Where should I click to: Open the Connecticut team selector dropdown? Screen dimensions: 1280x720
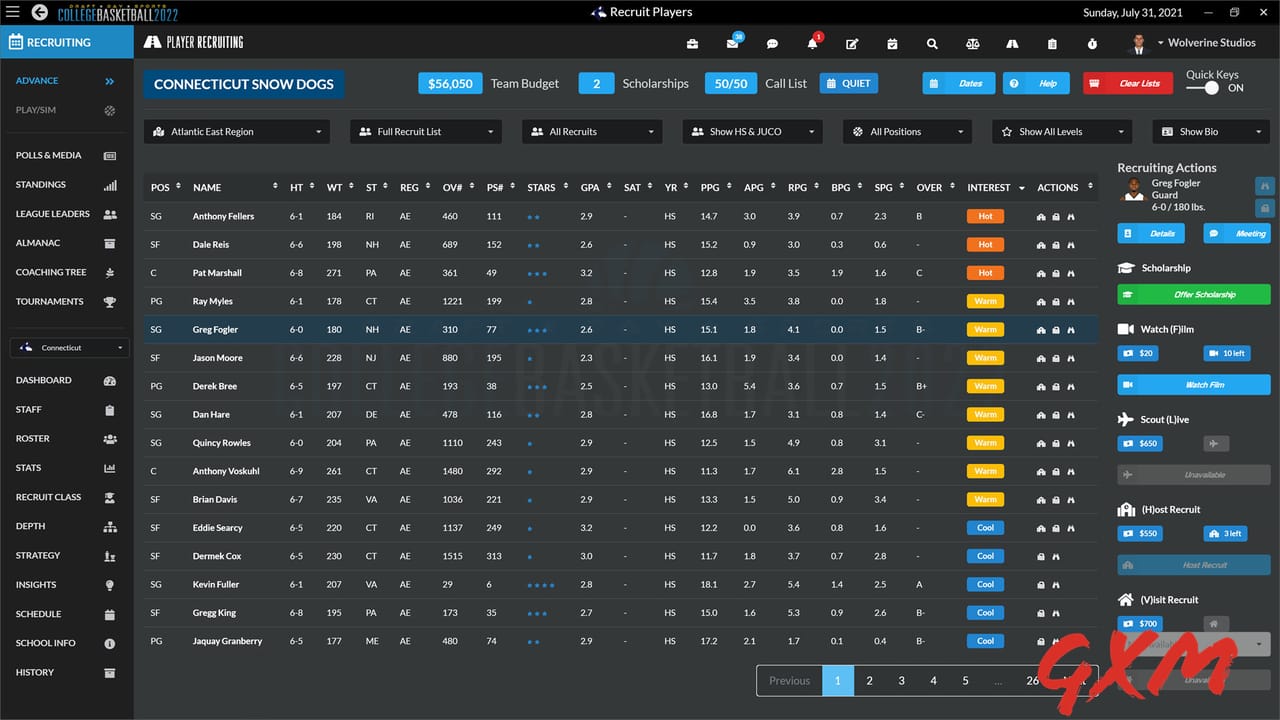pyautogui.click(x=68, y=347)
